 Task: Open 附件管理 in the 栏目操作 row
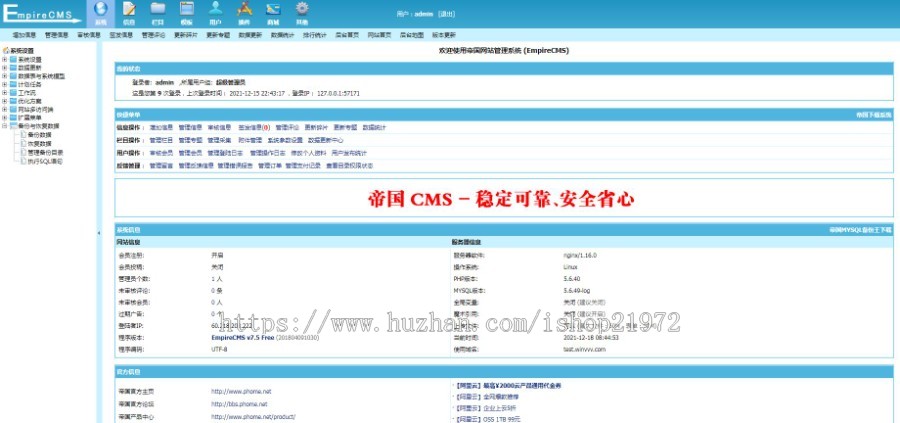click(250, 140)
